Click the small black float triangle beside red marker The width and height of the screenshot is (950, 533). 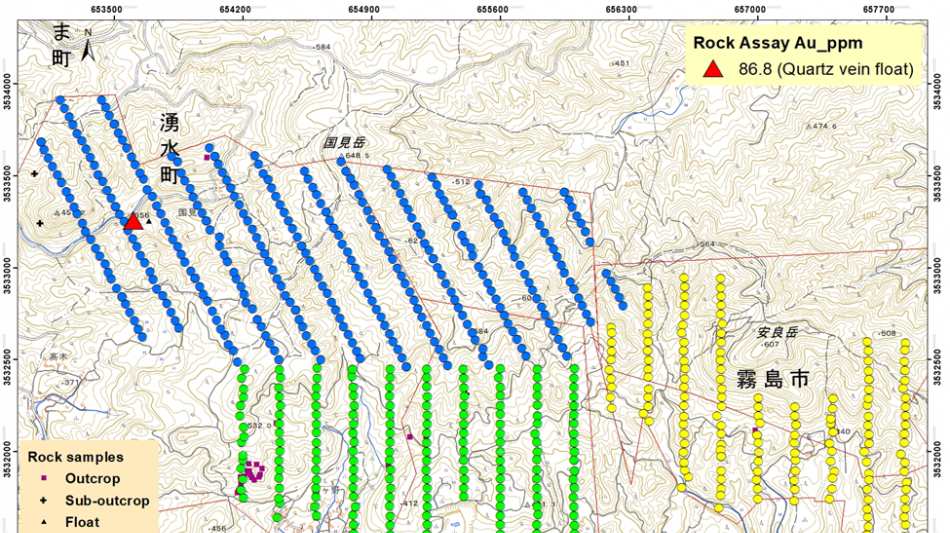[148, 223]
